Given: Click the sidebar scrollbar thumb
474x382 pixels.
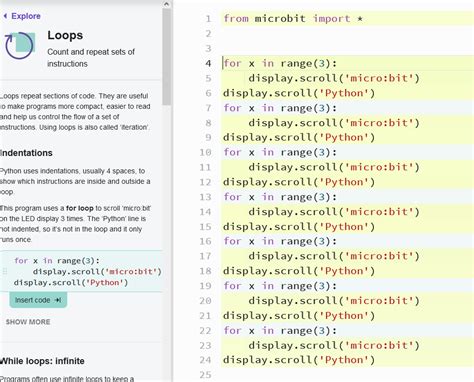Looking at the screenshot, I should click(167, 57).
